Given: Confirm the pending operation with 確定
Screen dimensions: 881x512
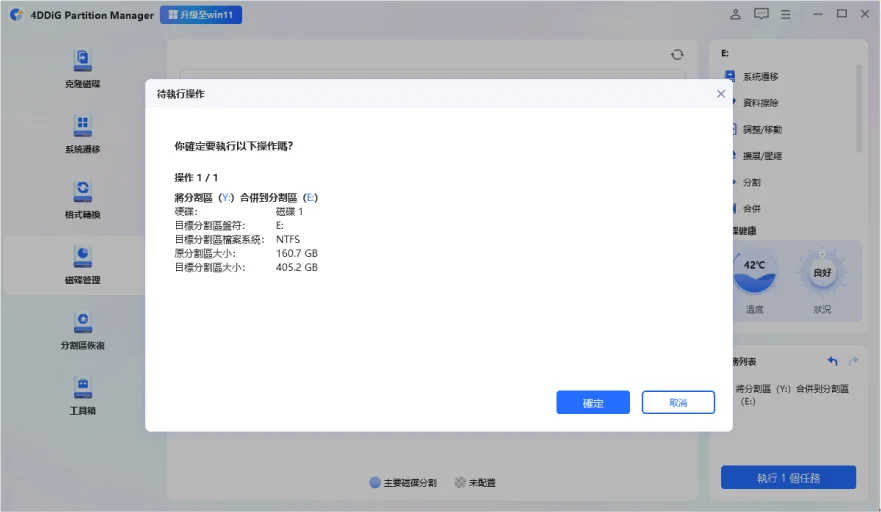Looking at the screenshot, I should pos(593,402).
